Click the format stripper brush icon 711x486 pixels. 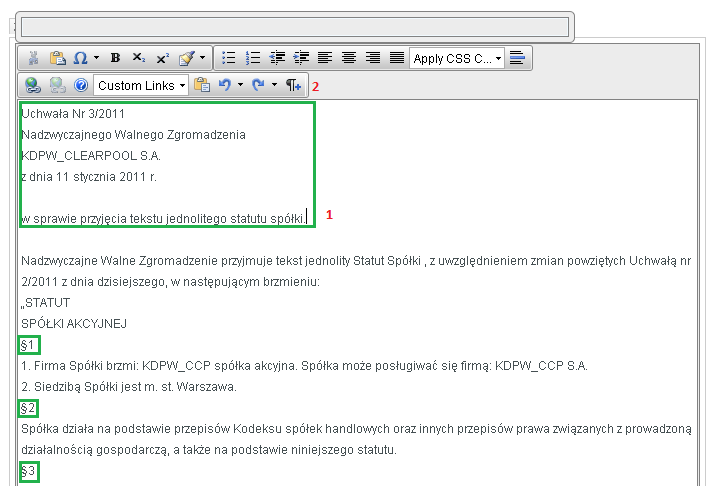(187, 58)
